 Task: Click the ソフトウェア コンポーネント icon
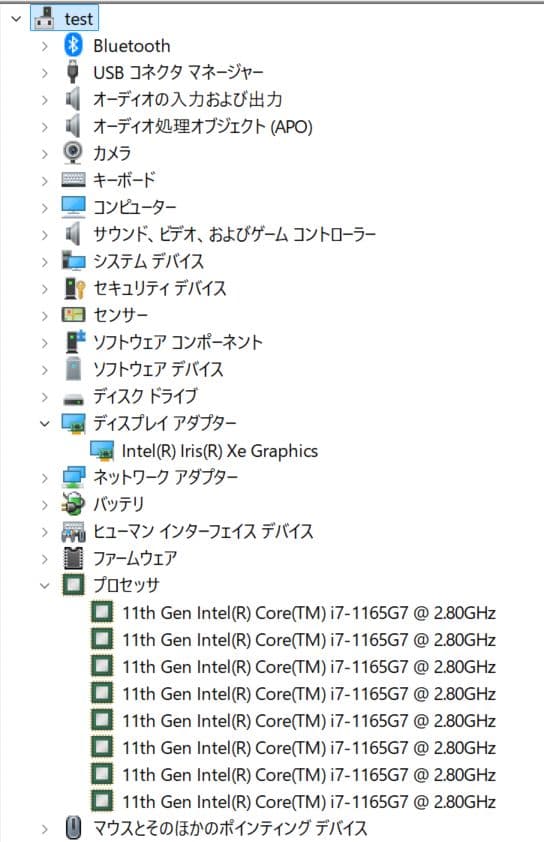(x=75, y=342)
